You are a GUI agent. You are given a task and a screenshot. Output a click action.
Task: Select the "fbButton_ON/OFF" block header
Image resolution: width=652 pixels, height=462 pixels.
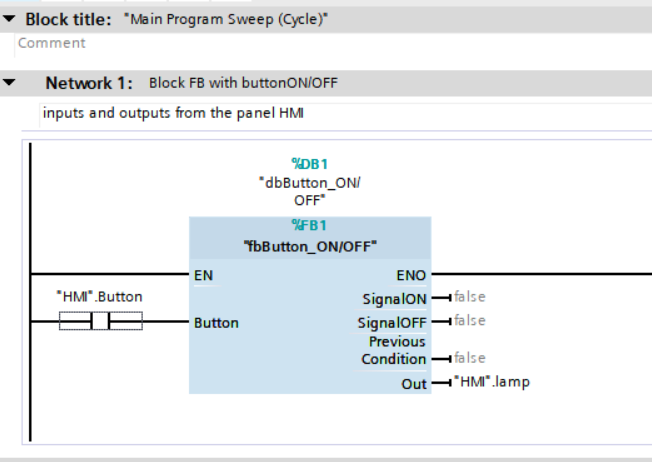pyautogui.click(x=310, y=245)
